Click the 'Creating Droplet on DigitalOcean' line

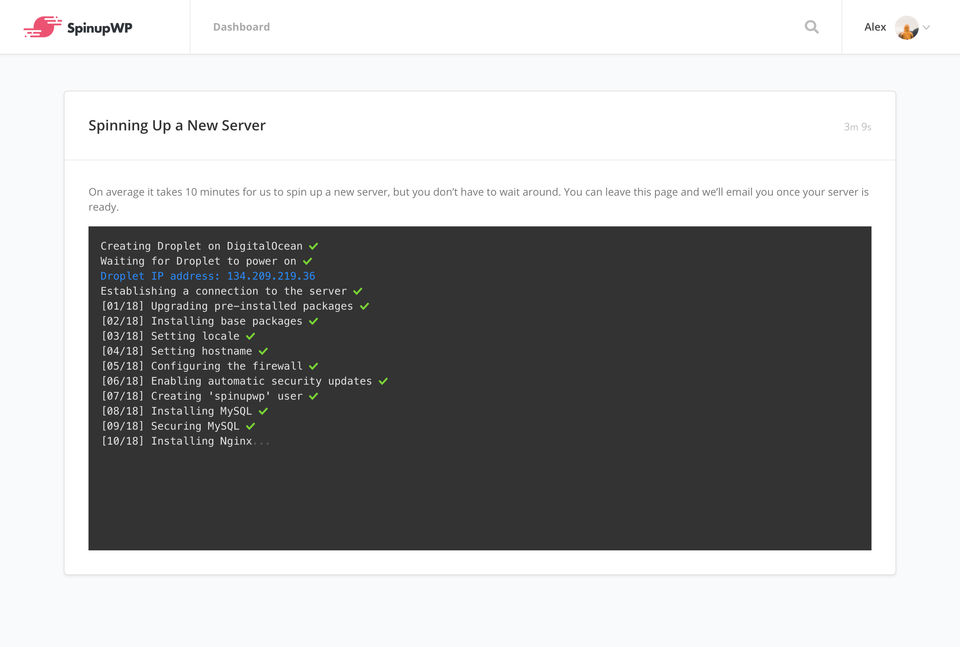(x=209, y=246)
